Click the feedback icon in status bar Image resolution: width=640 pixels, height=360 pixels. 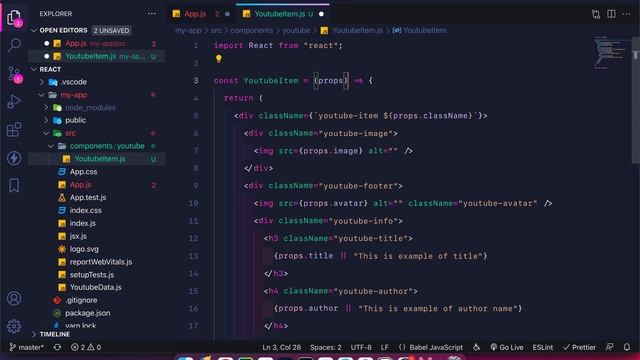pyautogui.click(x=609, y=347)
